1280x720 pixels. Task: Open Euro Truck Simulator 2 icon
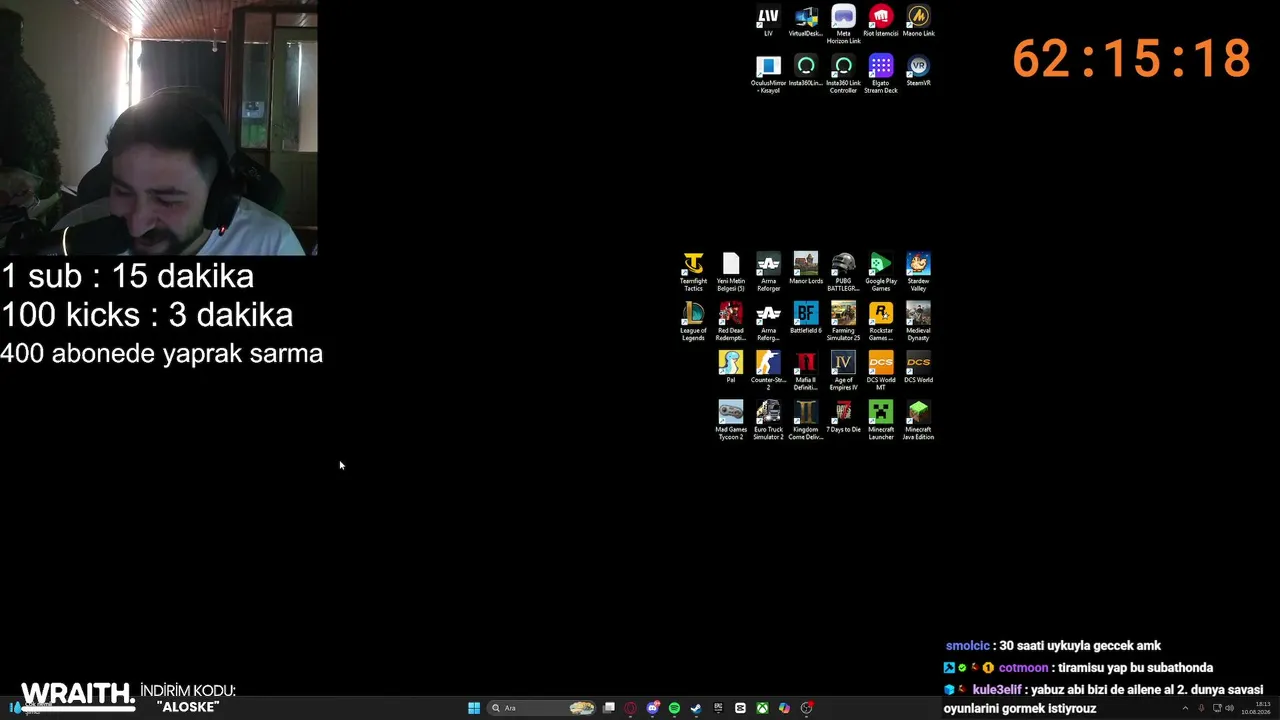768,421
